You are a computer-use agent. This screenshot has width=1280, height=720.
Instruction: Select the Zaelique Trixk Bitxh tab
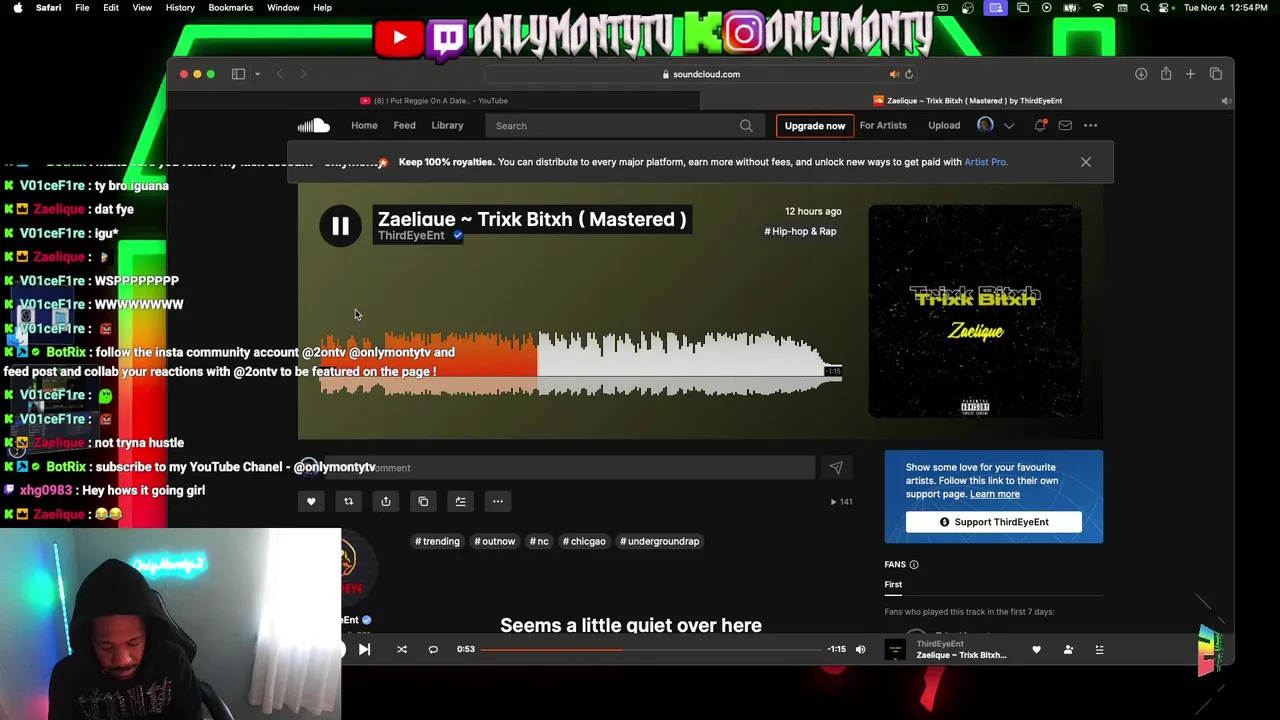967,101
